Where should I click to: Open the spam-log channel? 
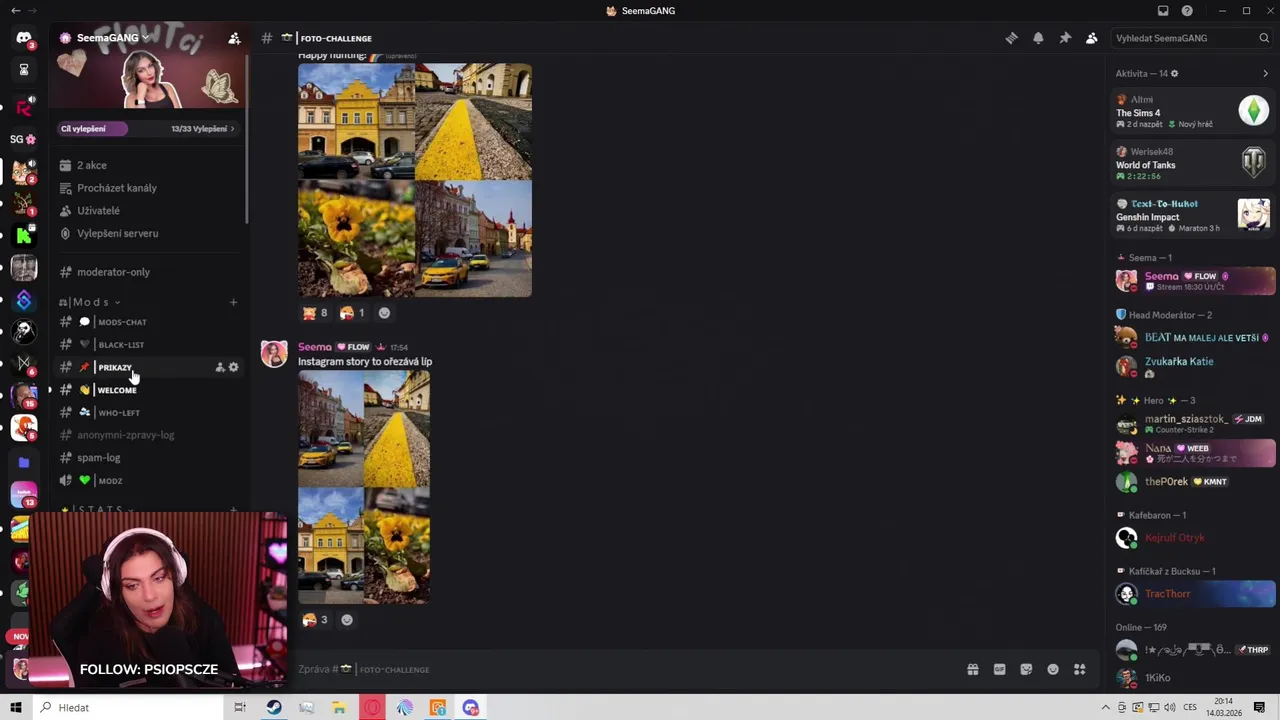click(148, 458)
